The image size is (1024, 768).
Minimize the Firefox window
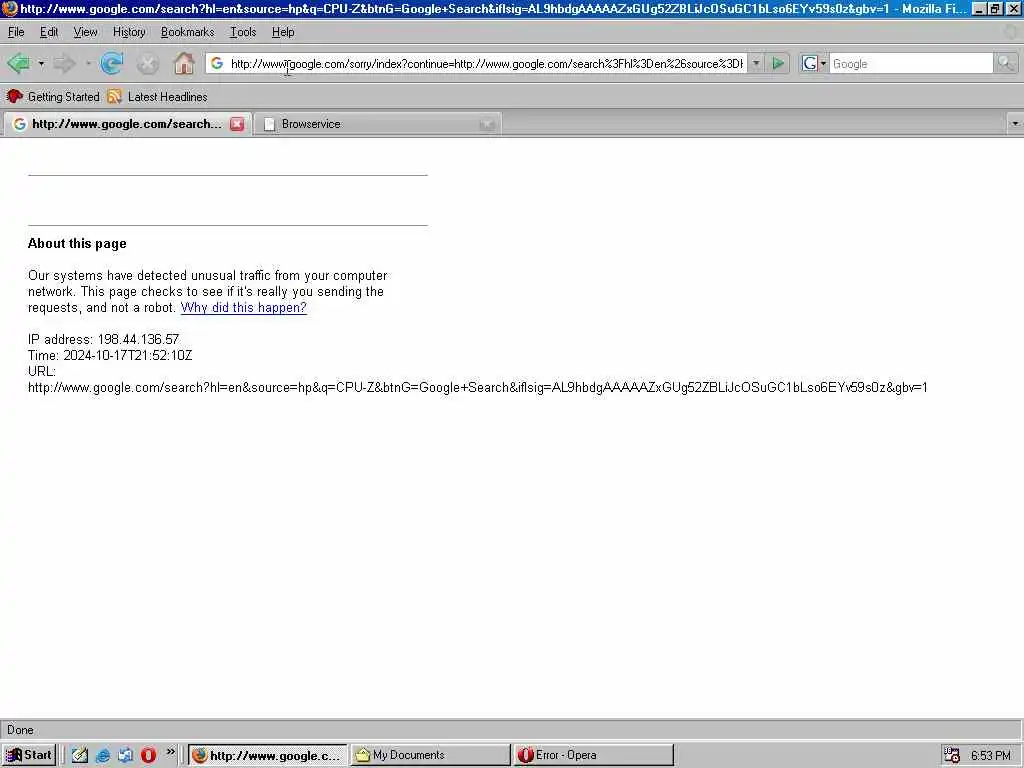click(x=978, y=8)
